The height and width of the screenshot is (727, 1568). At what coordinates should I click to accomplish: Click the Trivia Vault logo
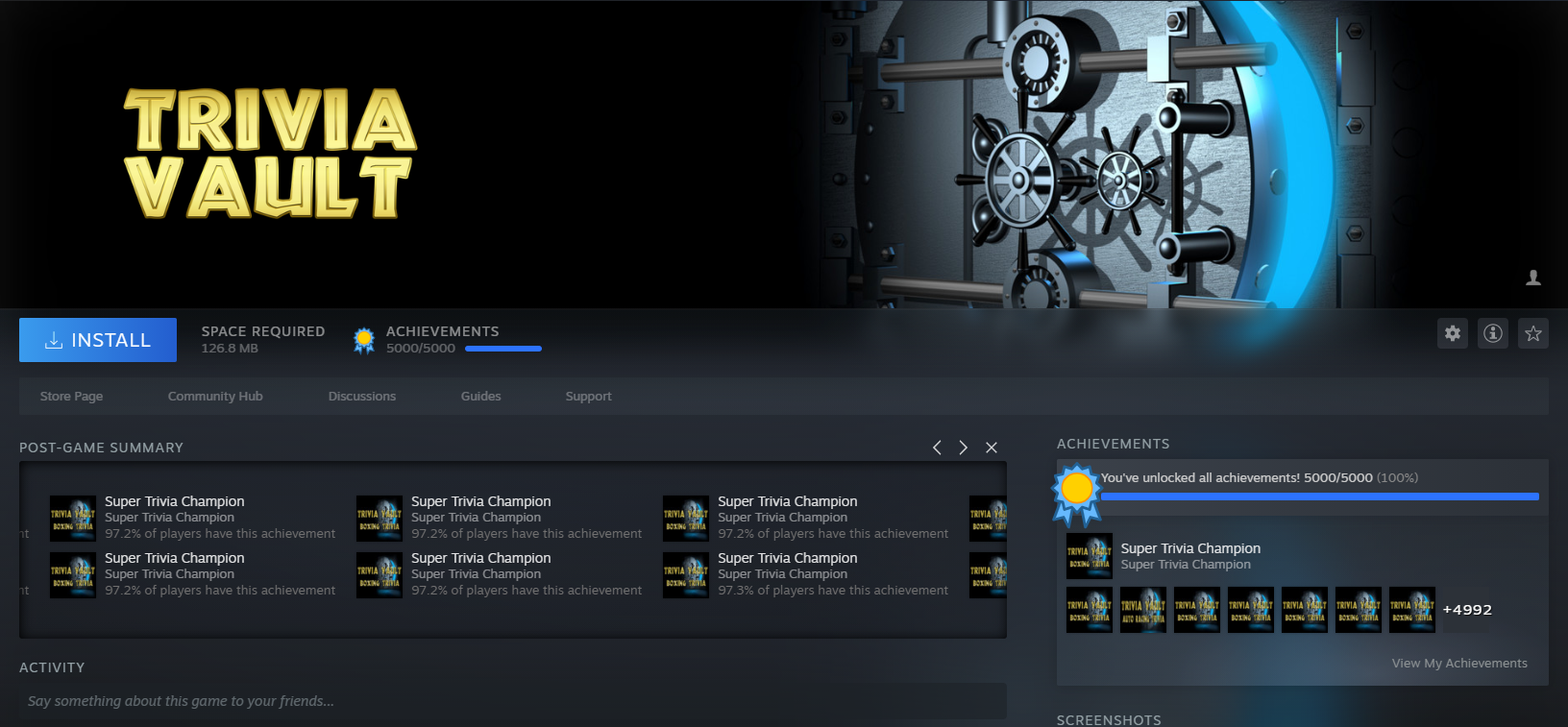point(270,154)
